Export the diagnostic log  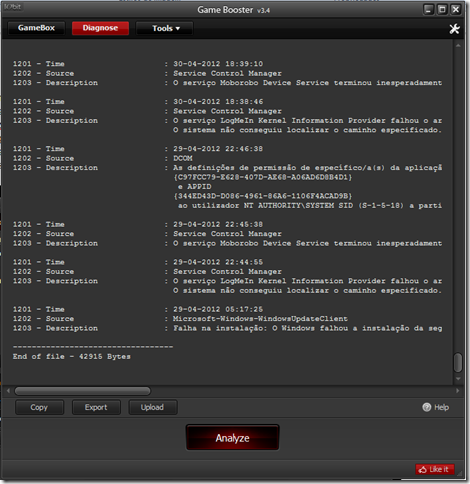tap(96, 407)
